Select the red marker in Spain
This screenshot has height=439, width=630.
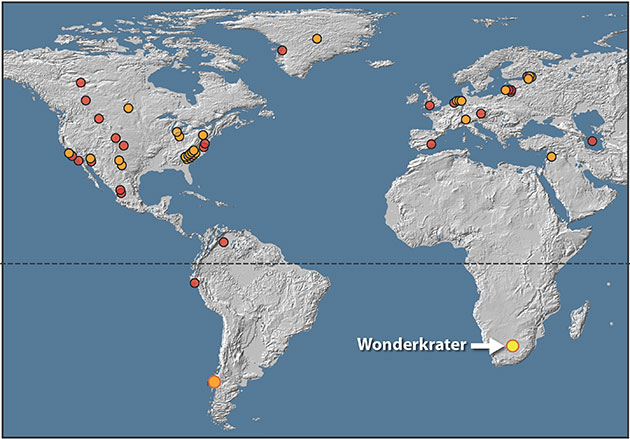[431, 144]
